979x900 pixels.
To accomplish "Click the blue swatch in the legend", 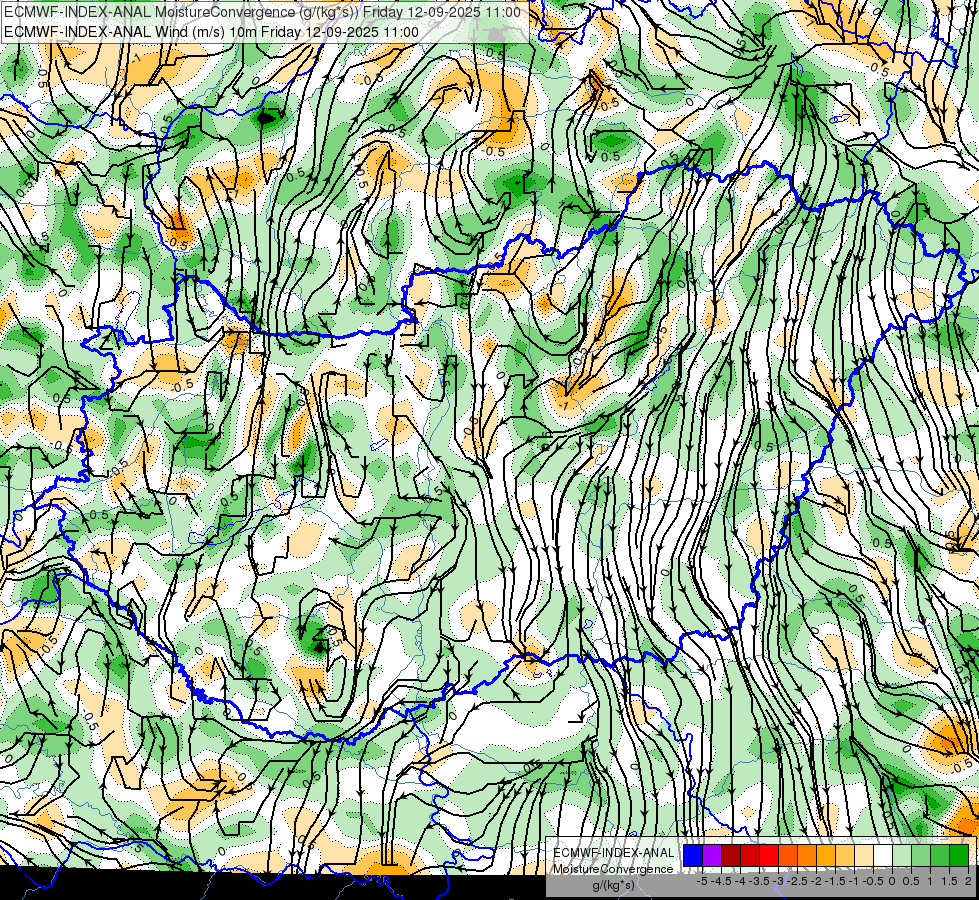I will (693, 855).
